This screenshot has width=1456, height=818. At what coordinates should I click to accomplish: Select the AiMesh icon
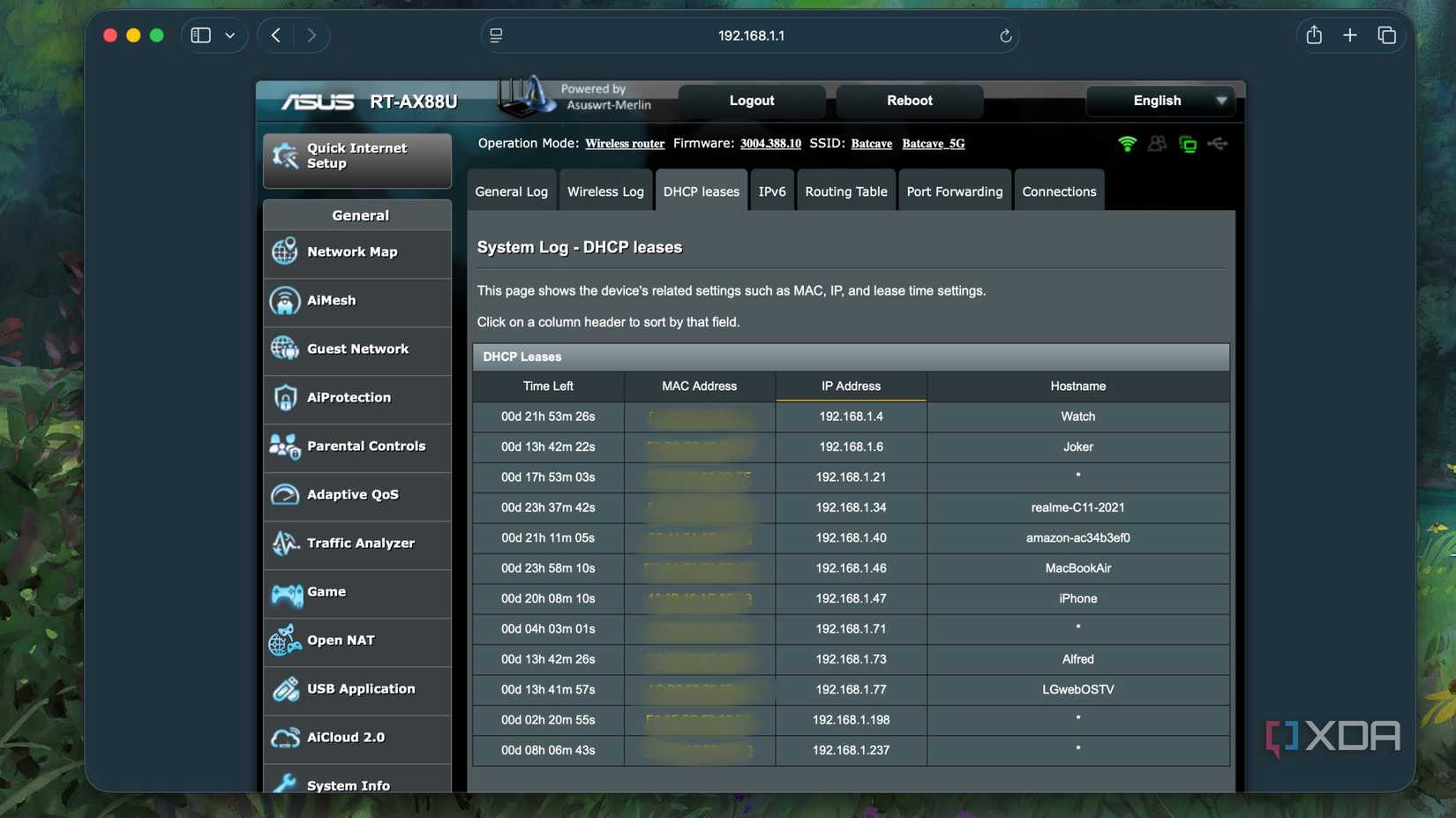click(284, 301)
